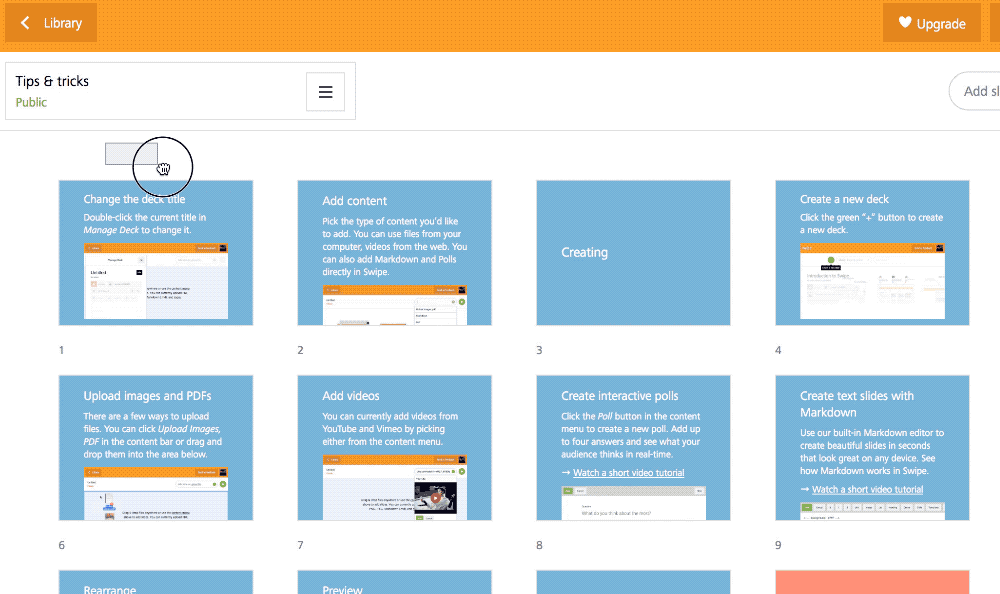Click the Public visibility label
This screenshot has height=594, width=1000.
coord(31,102)
